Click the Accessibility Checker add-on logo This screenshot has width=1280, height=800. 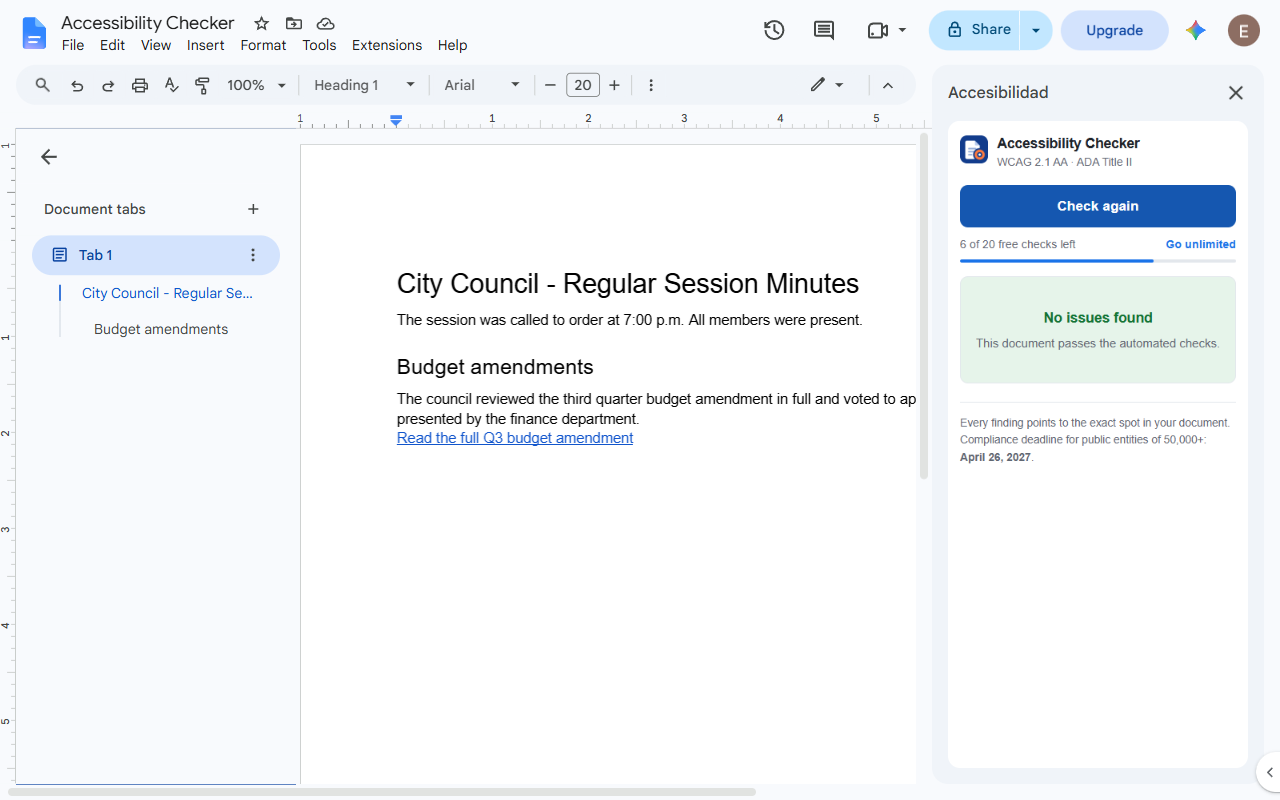974,150
